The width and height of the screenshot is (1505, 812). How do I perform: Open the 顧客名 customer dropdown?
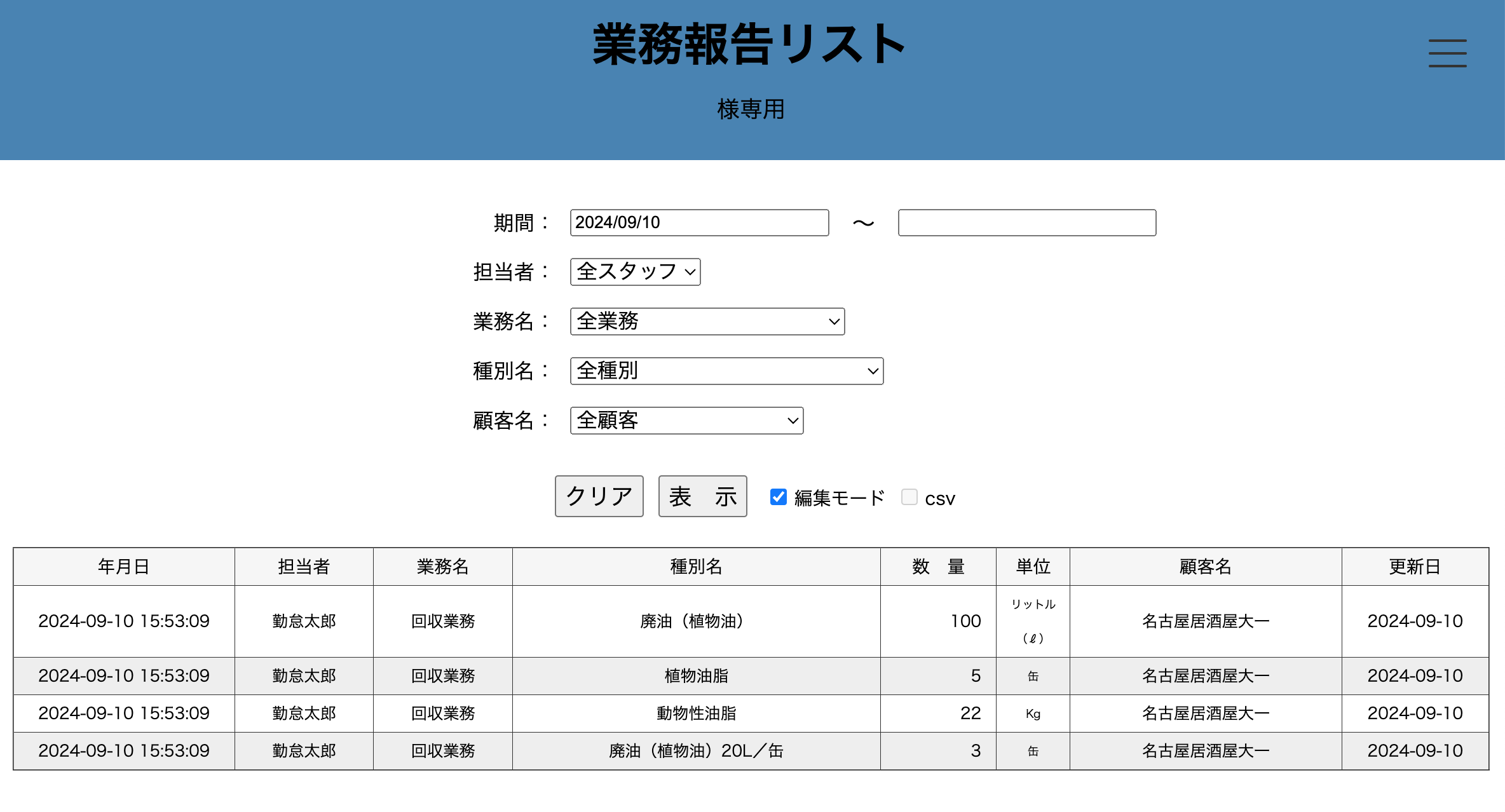coord(686,421)
